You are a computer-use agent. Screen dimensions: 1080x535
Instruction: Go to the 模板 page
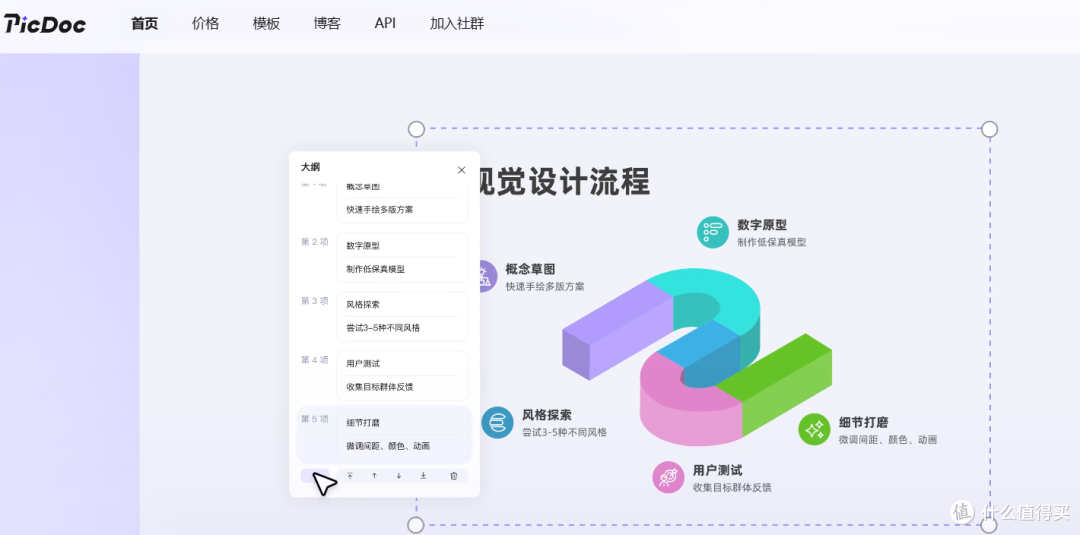pos(267,23)
